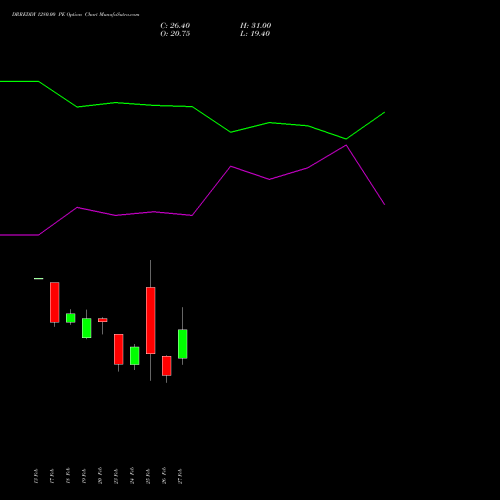Click the closing price value C: 26.40

point(175,26)
